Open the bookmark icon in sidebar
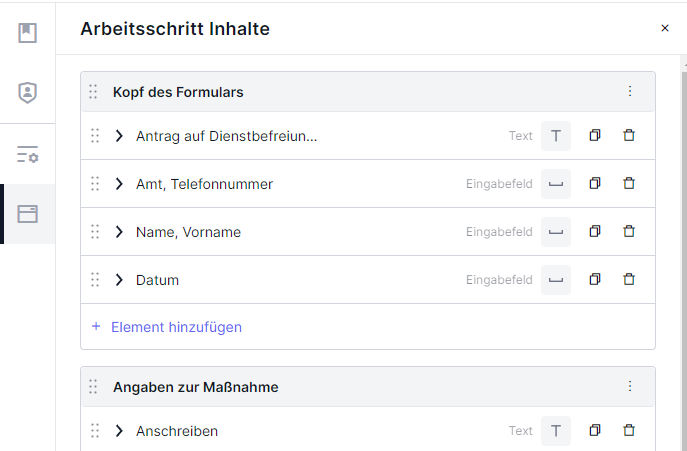The height and width of the screenshot is (451, 687). tap(27, 33)
